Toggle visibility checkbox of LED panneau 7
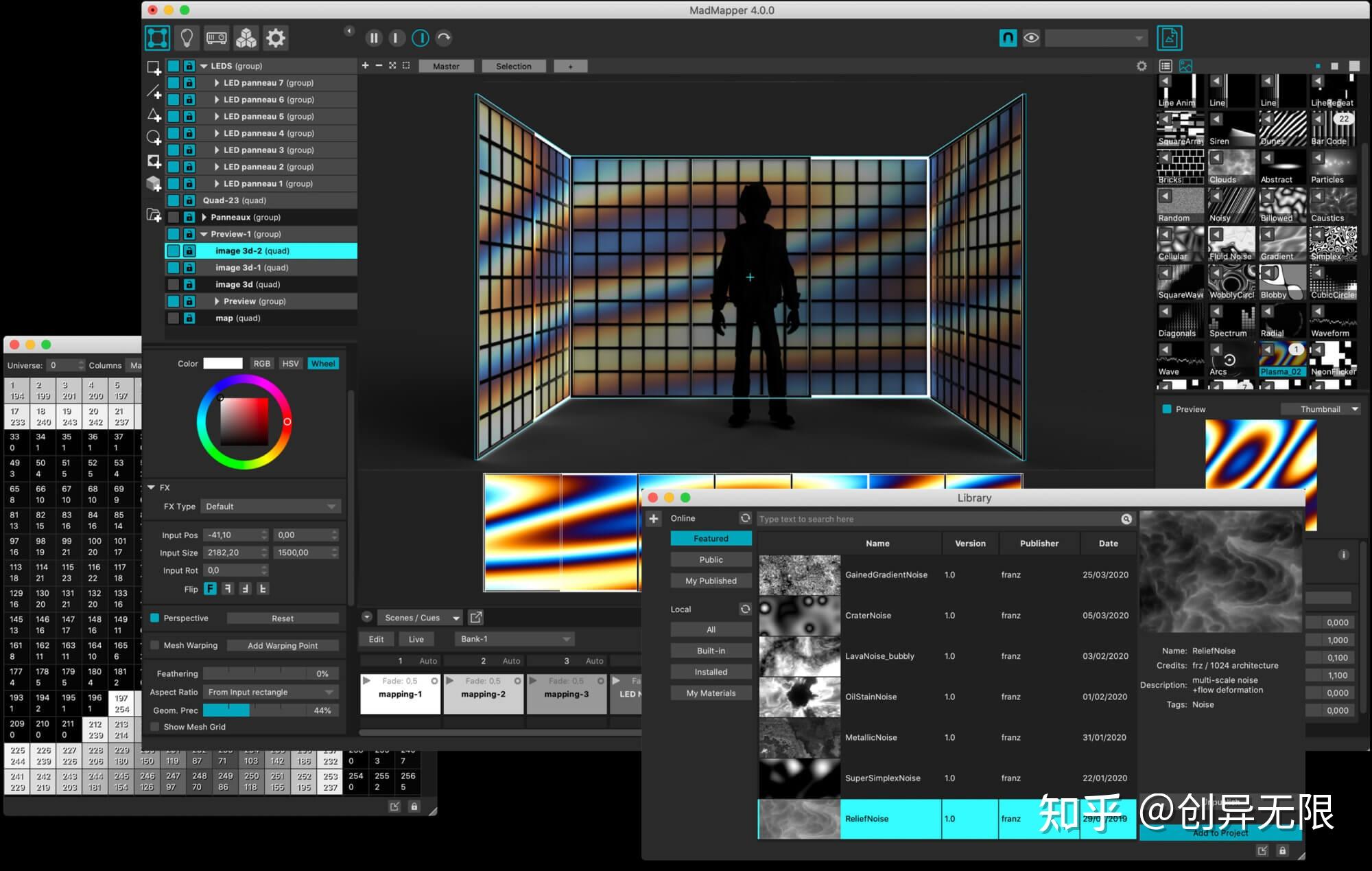1372x871 pixels. (x=174, y=82)
